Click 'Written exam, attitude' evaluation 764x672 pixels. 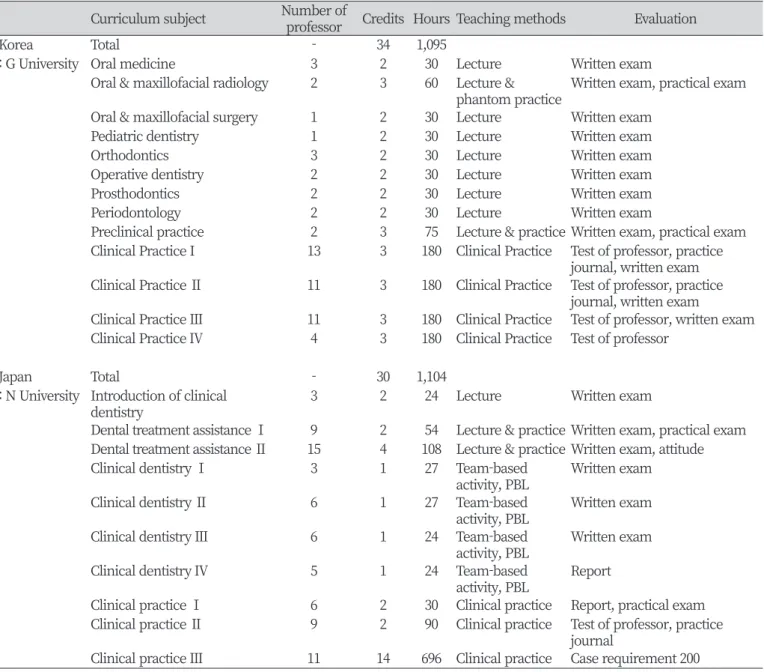pyautogui.click(x=637, y=449)
